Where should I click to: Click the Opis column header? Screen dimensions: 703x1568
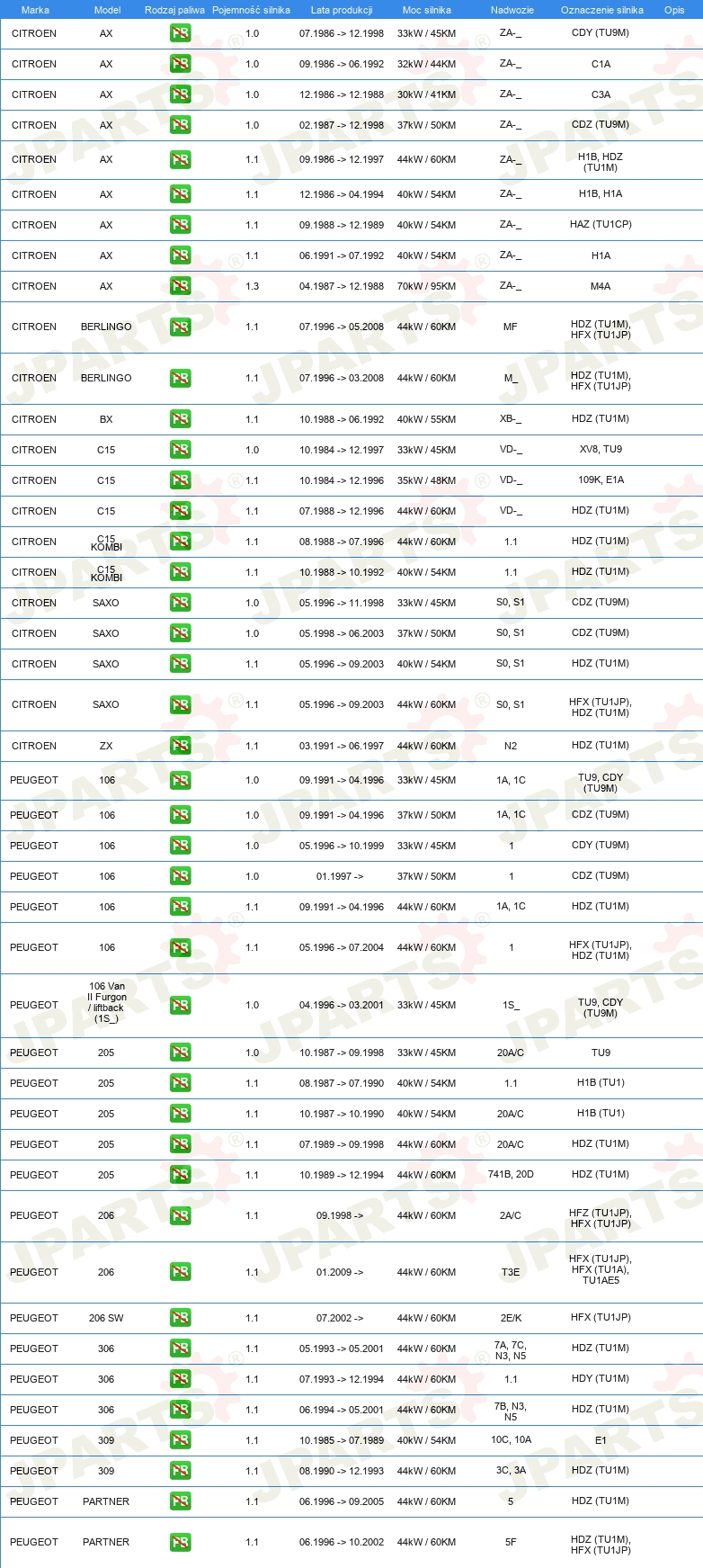tap(674, 10)
